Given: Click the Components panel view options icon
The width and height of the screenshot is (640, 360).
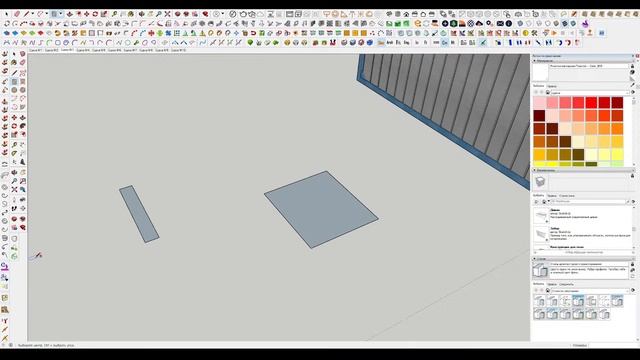Looking at the screenshot, I should [537, 202].
